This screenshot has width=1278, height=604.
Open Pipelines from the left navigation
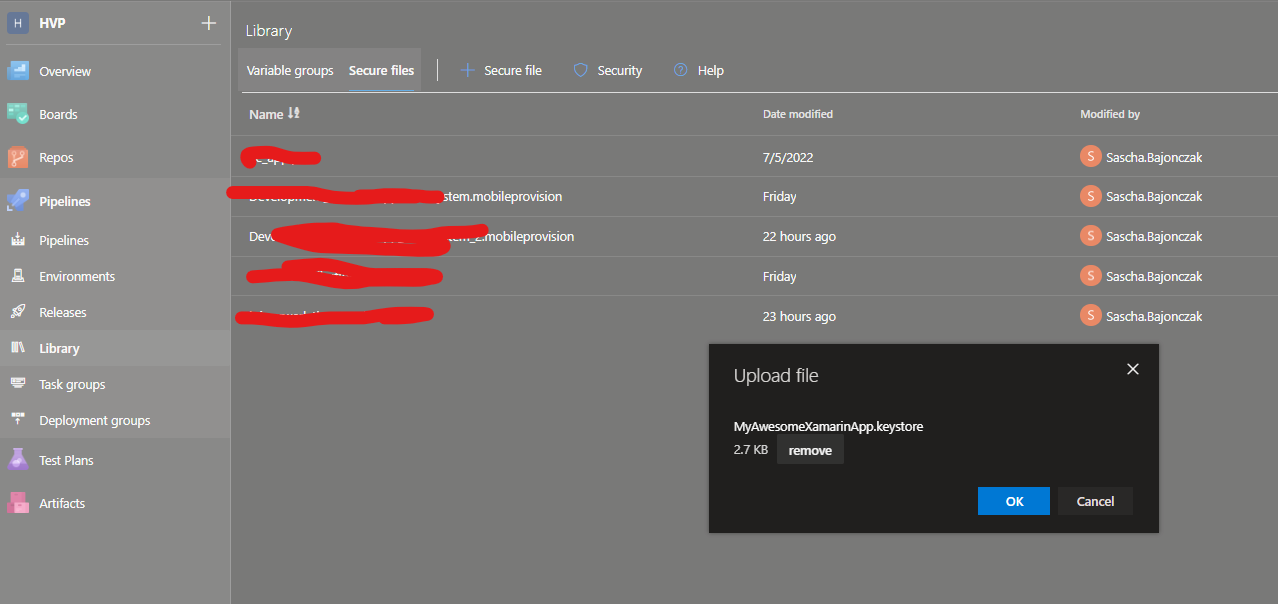coord(64,200)
